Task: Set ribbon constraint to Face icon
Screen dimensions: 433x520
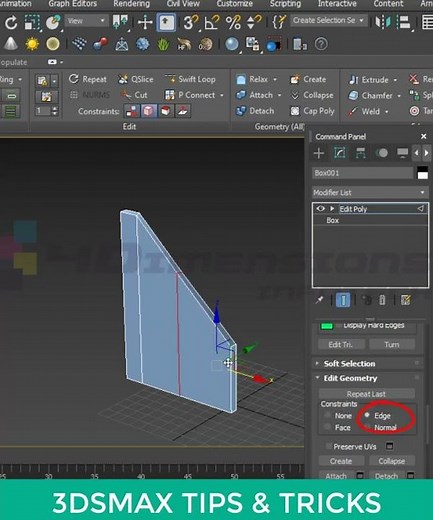Action: click(166, 111)
